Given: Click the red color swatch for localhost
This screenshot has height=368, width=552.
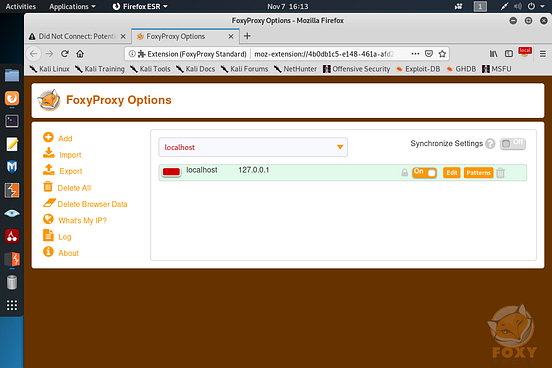Looking at the screenshot, I should pyautogui.click(x=171, y=172).
